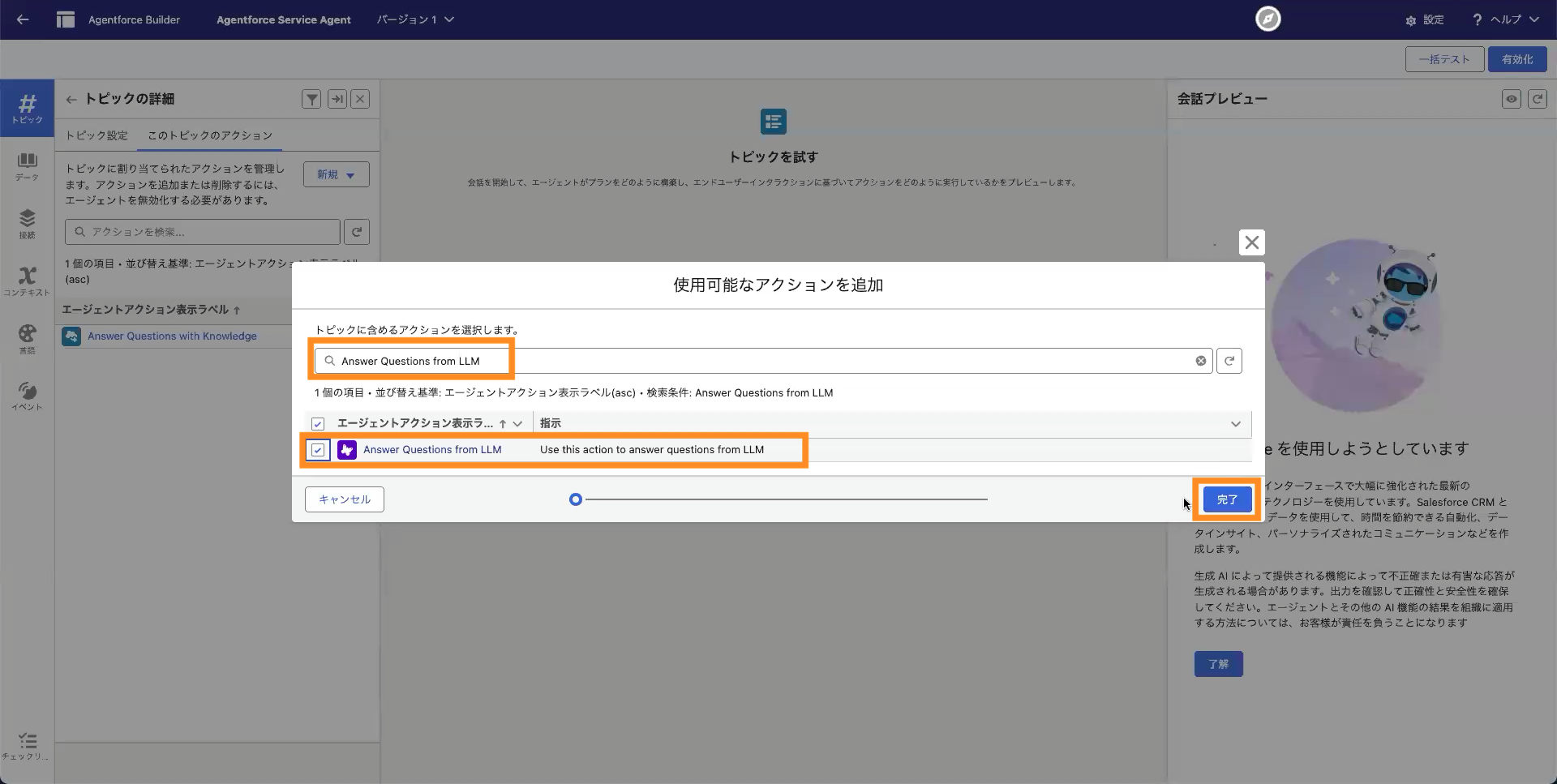Click back arrow beside トピックの詳細
The height and width of the screenshot is (784, 1557).
(x=71, y=99)
